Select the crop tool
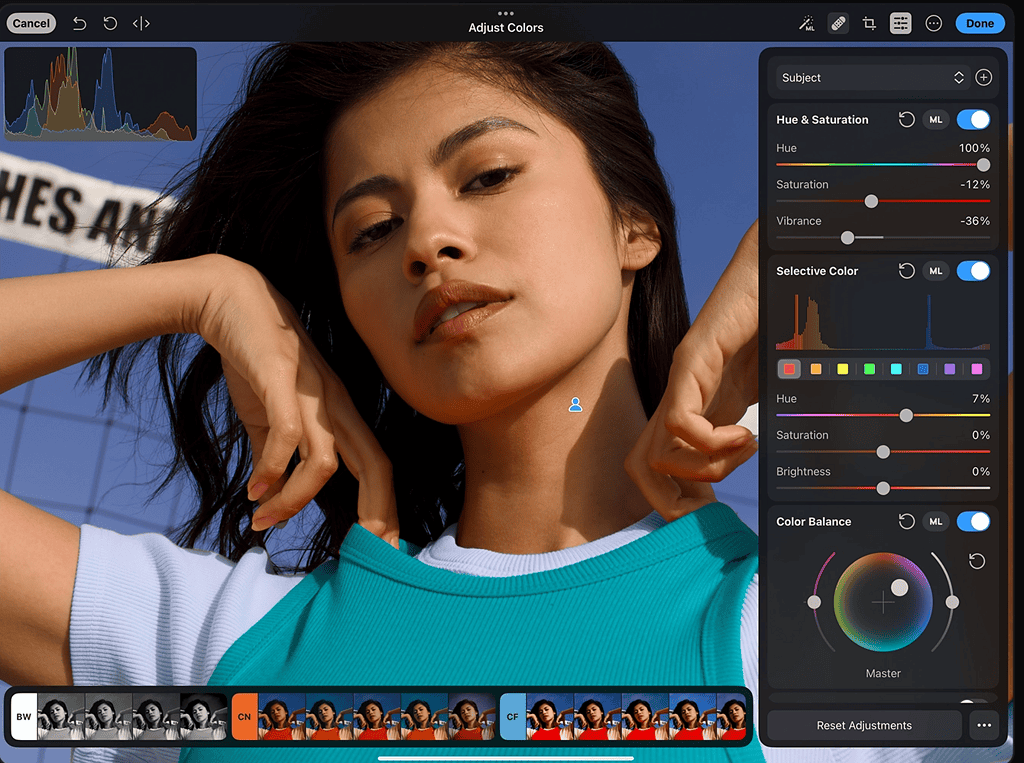 click(x=869, y=24)
